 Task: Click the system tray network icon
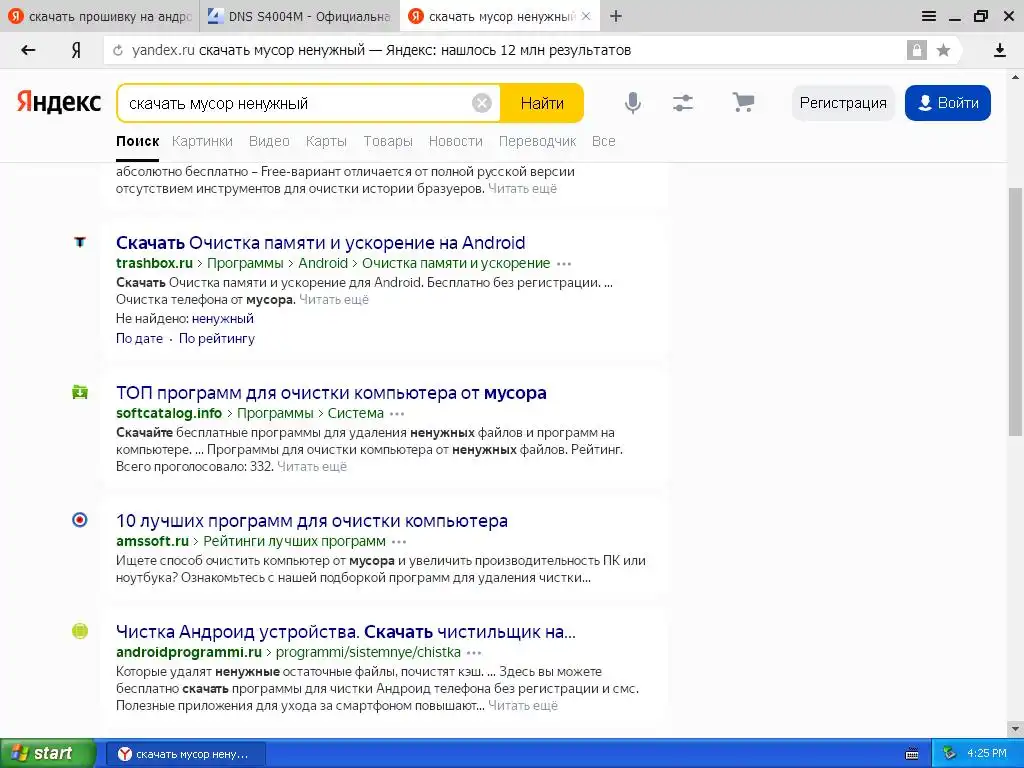point(949,754)
